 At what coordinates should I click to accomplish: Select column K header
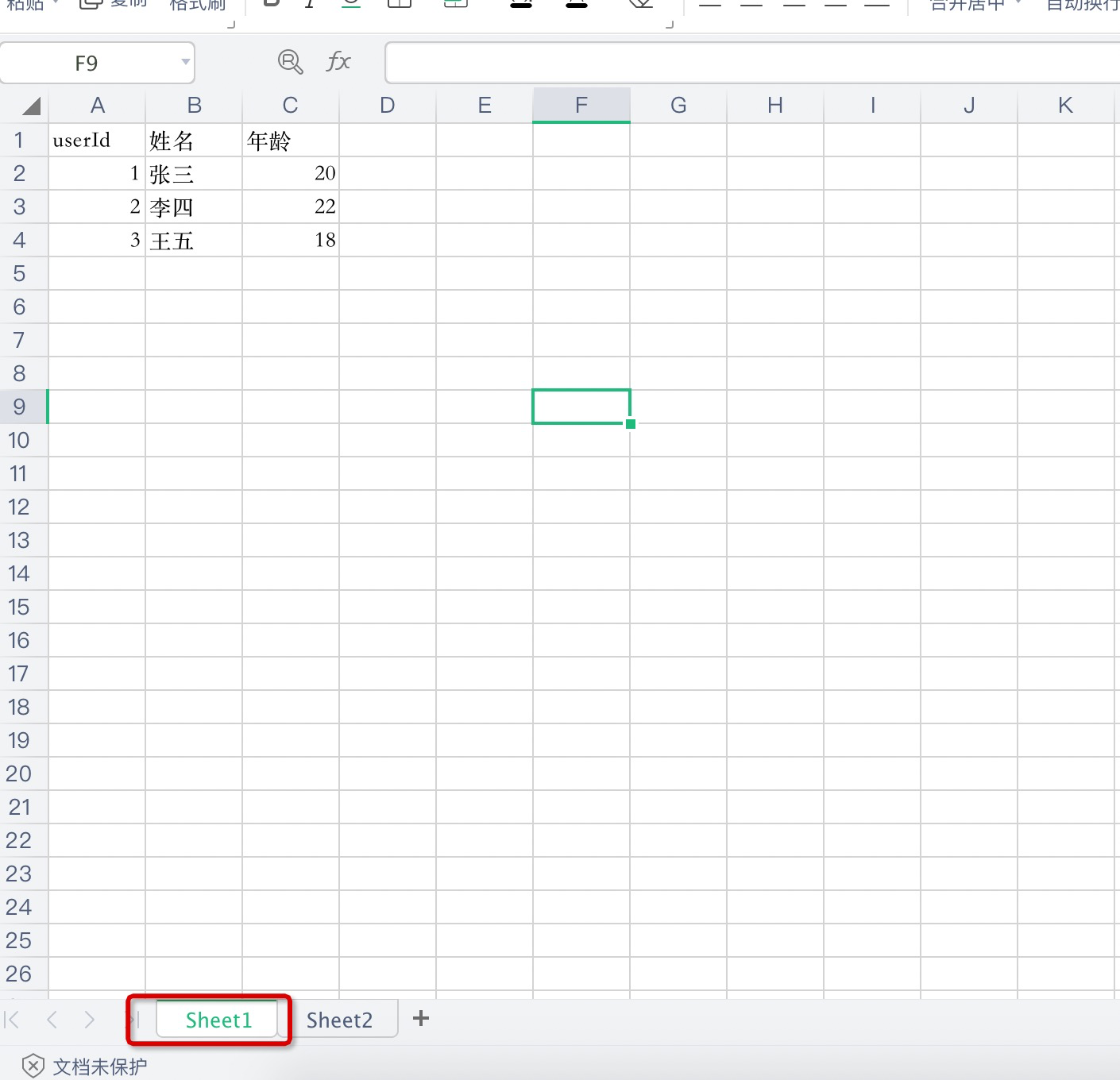click(x=1066, y=106)
